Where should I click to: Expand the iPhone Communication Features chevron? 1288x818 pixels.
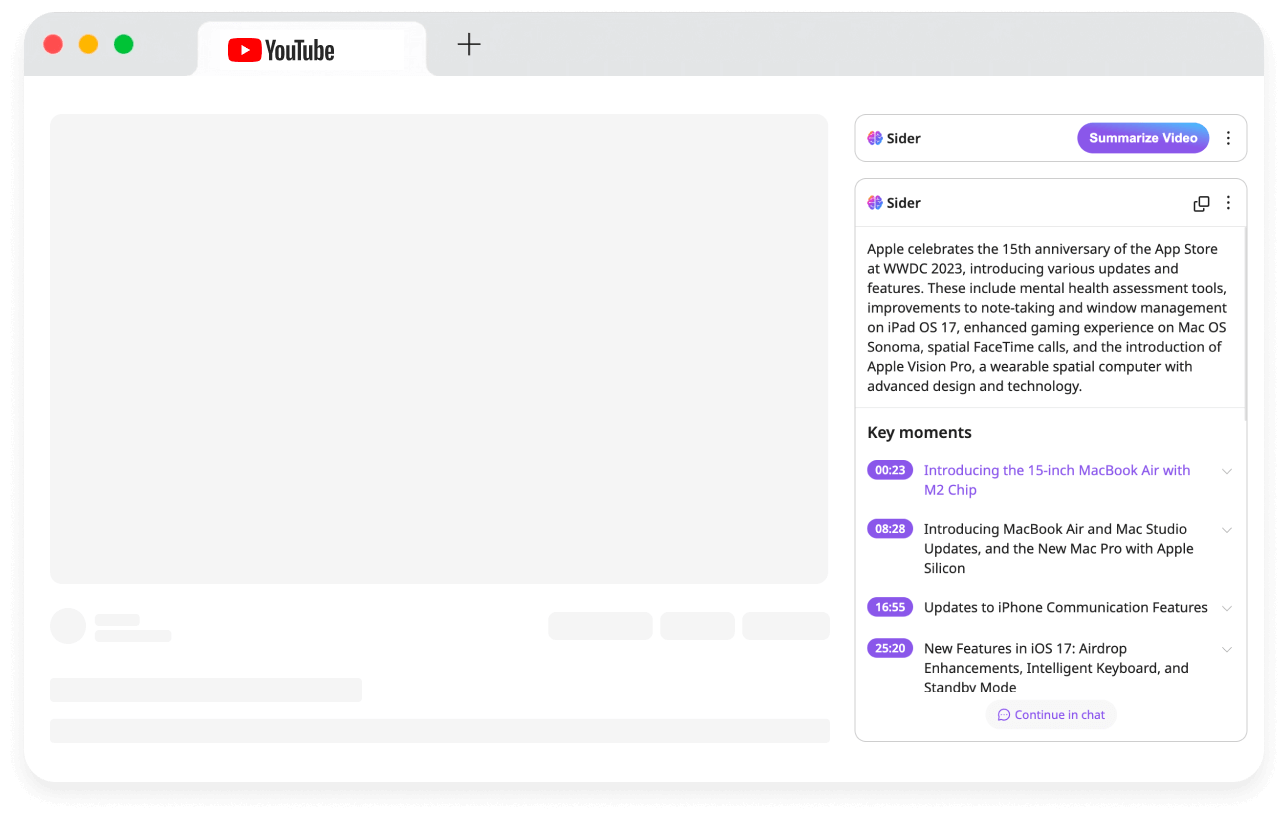tap(1227, 608)
